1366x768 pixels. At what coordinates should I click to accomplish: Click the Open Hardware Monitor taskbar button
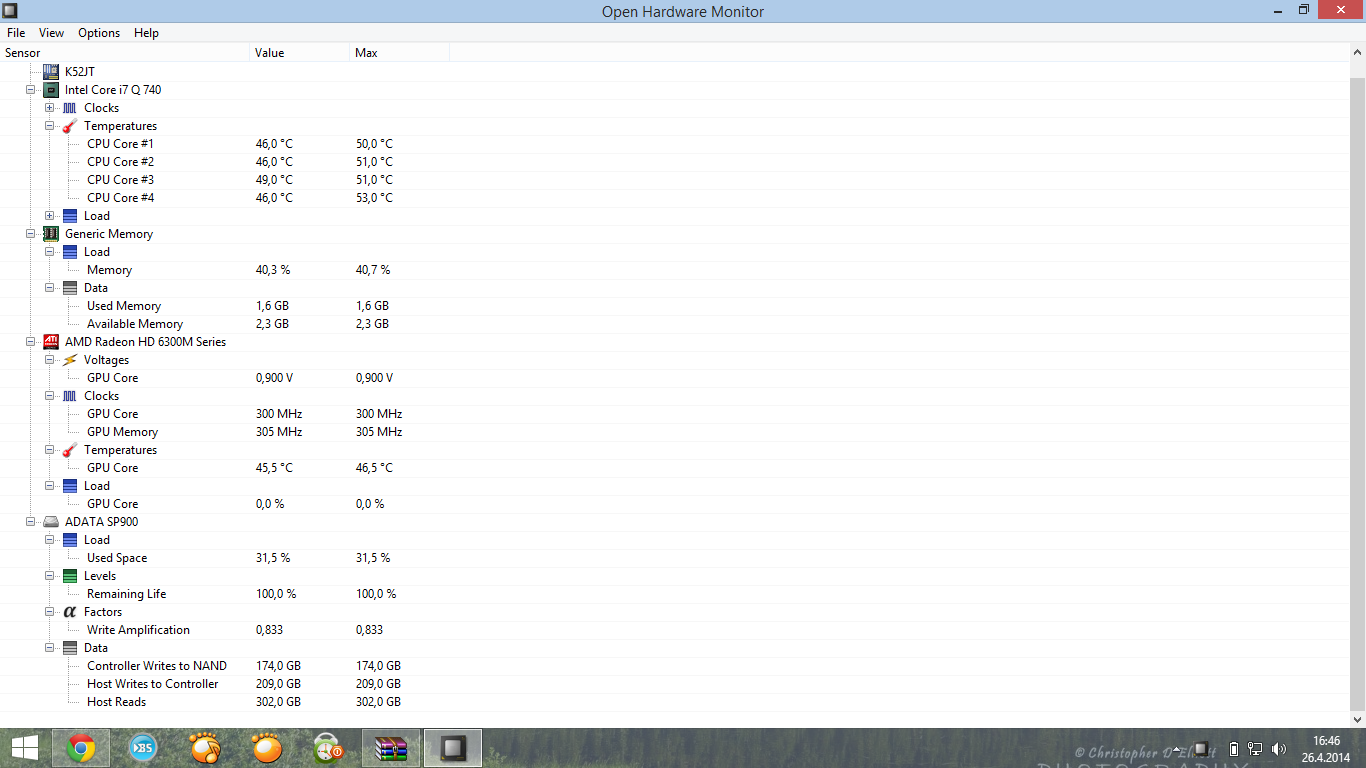453,748
